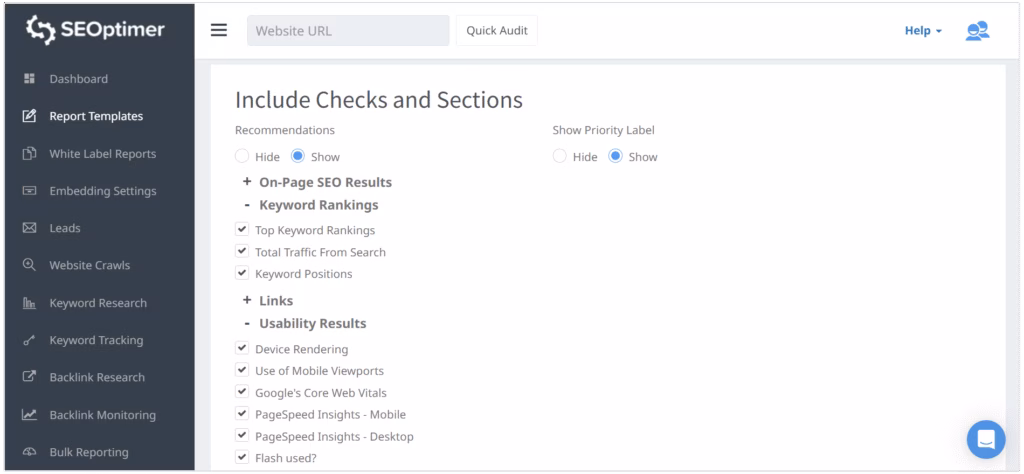Expand the Links section
Screen dimensions: 1024x474
pos(247,300)
